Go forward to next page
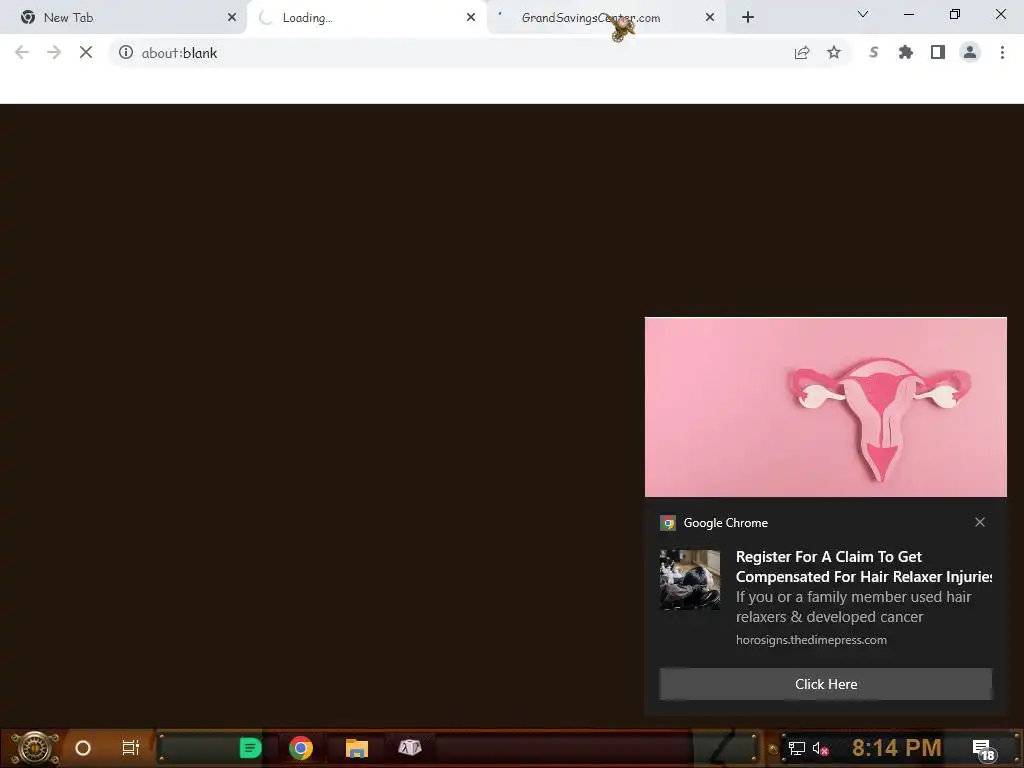This screenshot has height=768, width=1024. (x=54, y=52)
